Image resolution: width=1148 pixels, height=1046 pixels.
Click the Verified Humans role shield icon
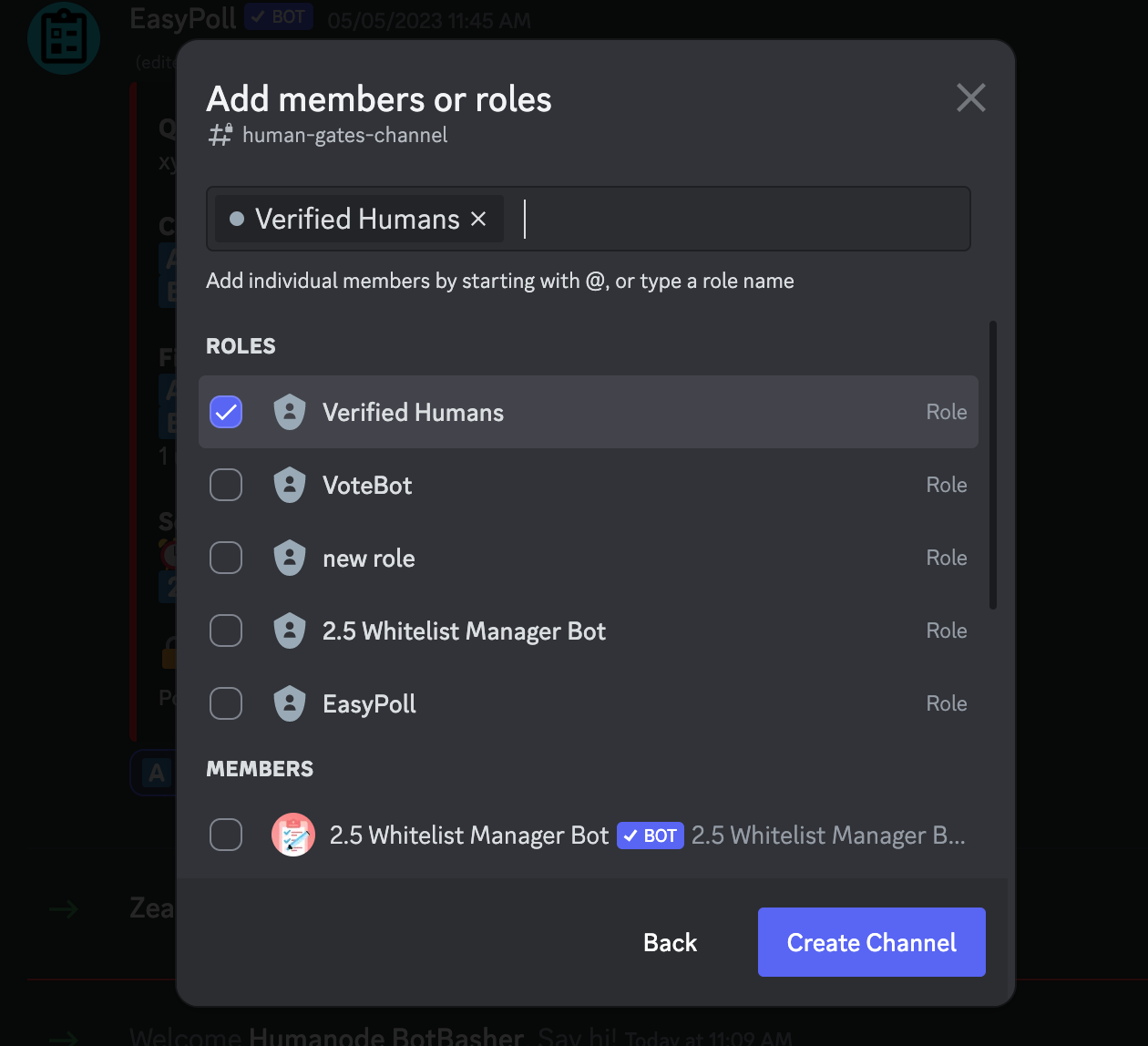tap(290, 412)
